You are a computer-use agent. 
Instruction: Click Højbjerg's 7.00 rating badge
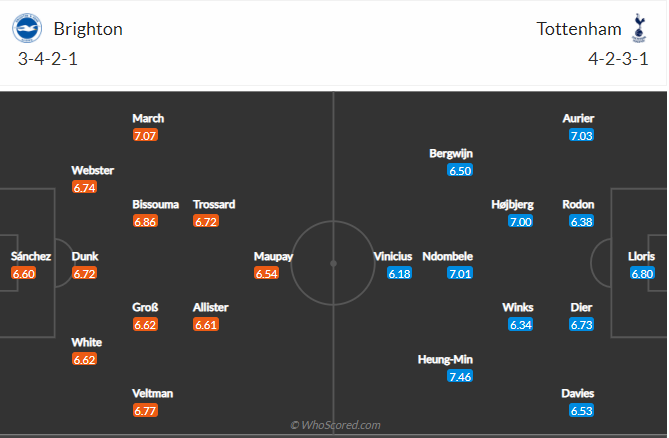520,221
